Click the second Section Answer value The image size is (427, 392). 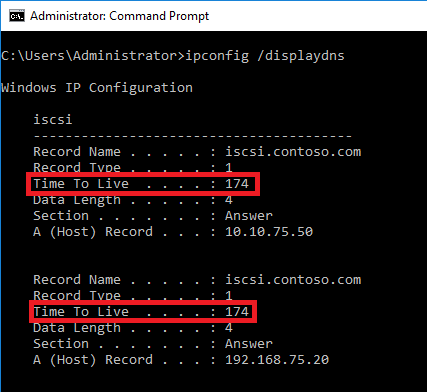point(249,344)
